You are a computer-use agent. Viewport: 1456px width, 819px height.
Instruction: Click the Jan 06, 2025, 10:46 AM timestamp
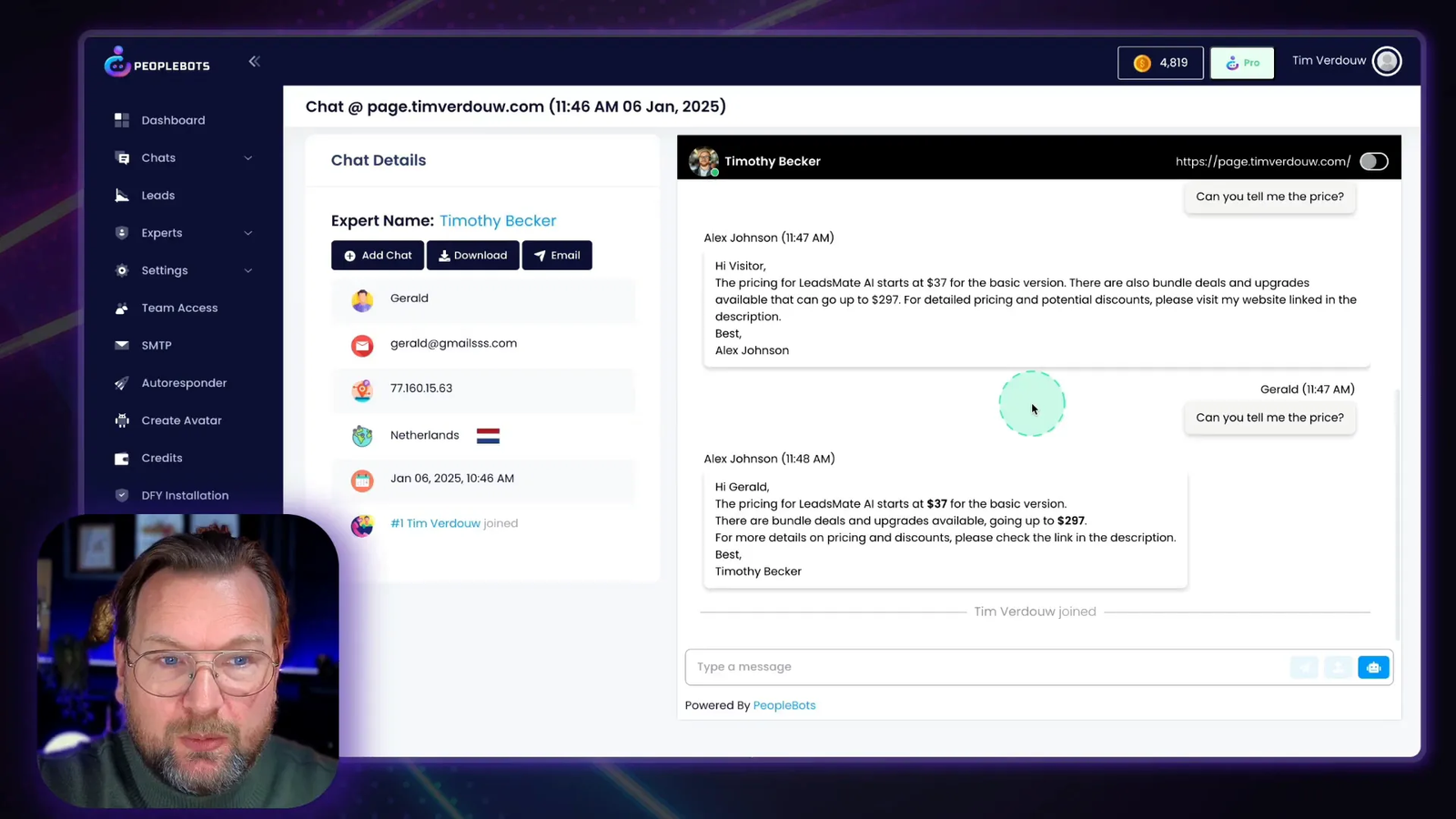tap(452, 478)
